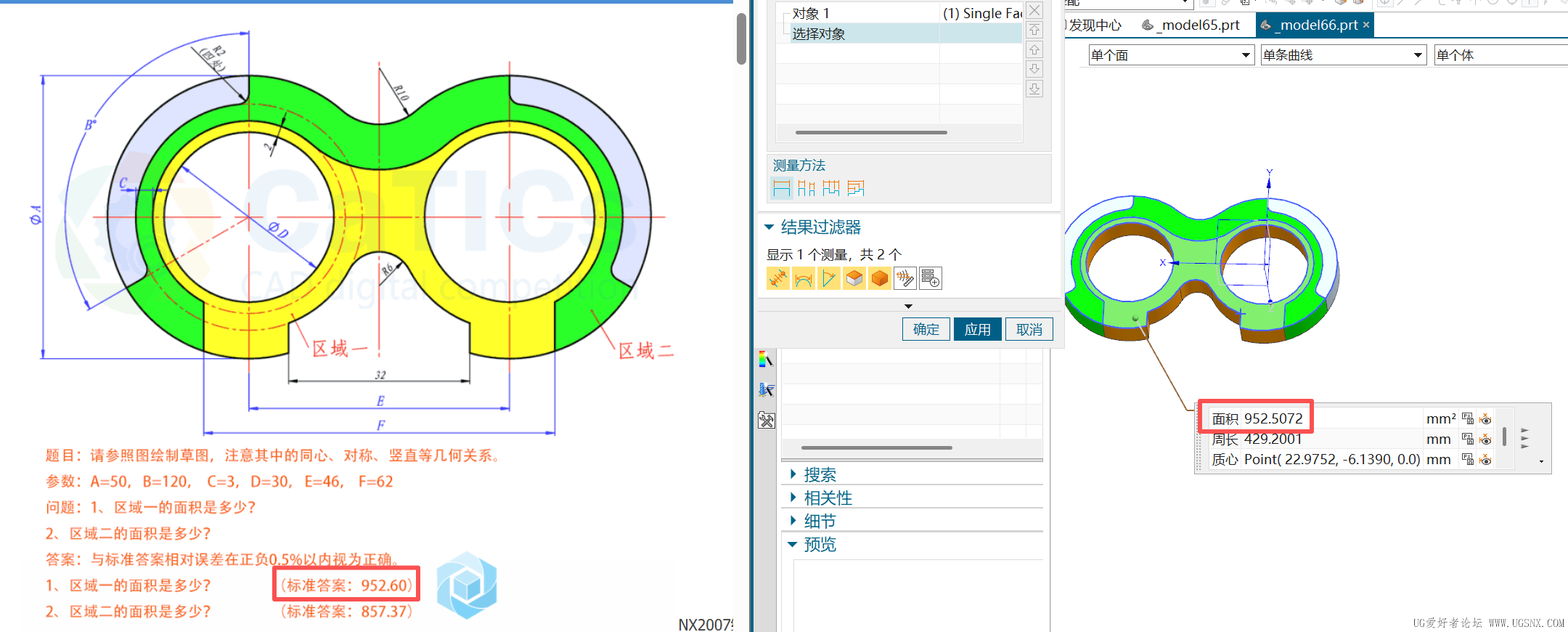Open the crossed wrench tools sidebar tab
Viewport: 1568px width, 632px height.
(x=766, y=421)
